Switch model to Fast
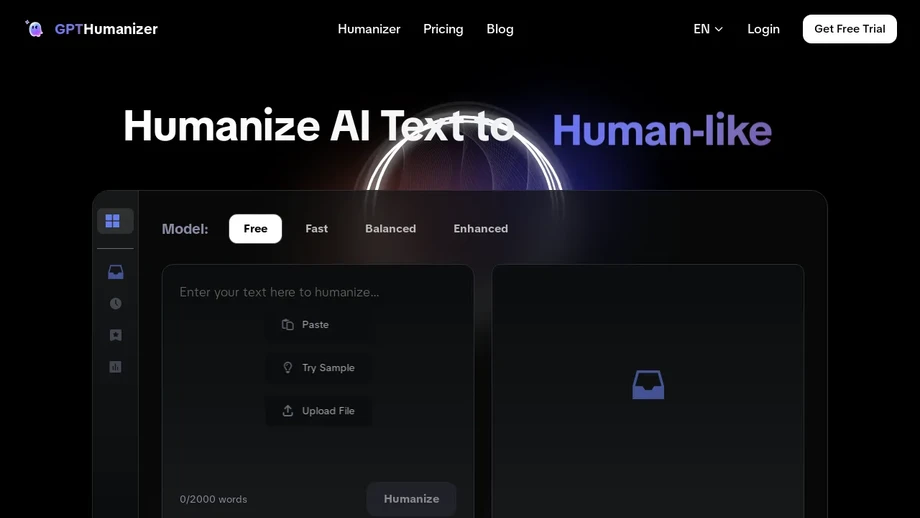Image resolution: width=920 pixels, height=518 pixels. pyautogui.click(x=316, y=229)
